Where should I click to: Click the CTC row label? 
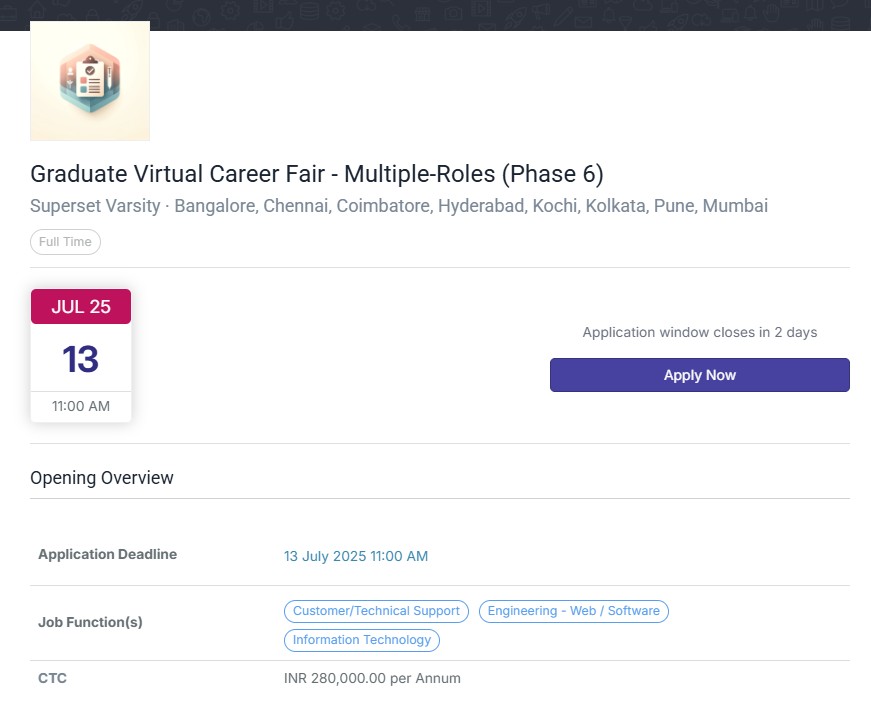pyautogui.click(x=52, y=678)
